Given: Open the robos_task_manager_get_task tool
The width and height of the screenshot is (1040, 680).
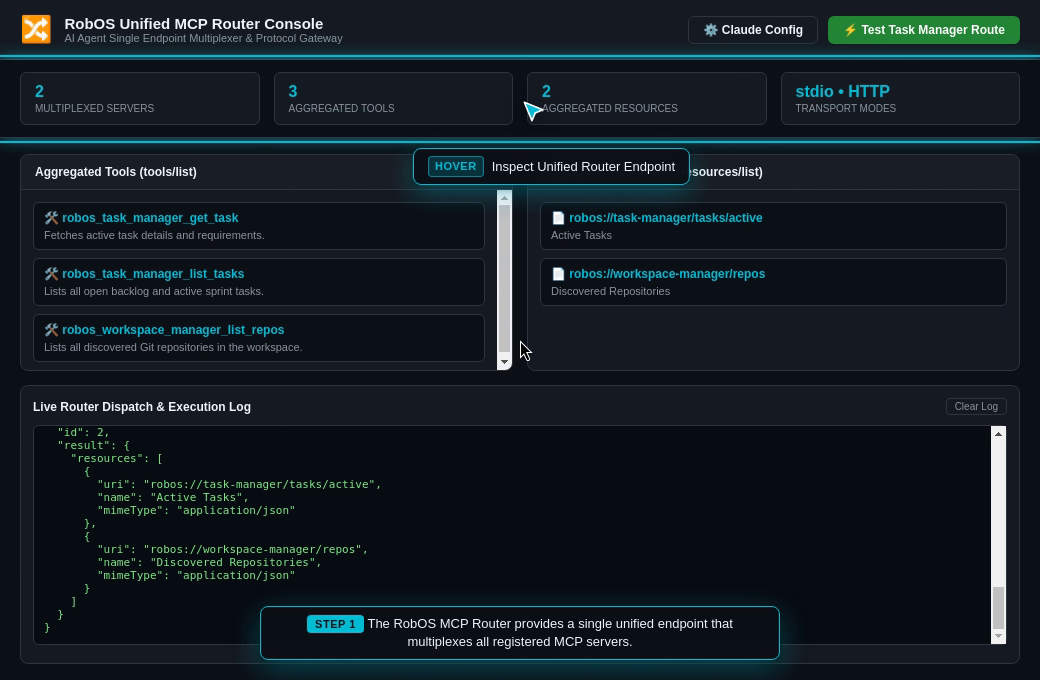Looking at the screenshot, I should 259,226.
